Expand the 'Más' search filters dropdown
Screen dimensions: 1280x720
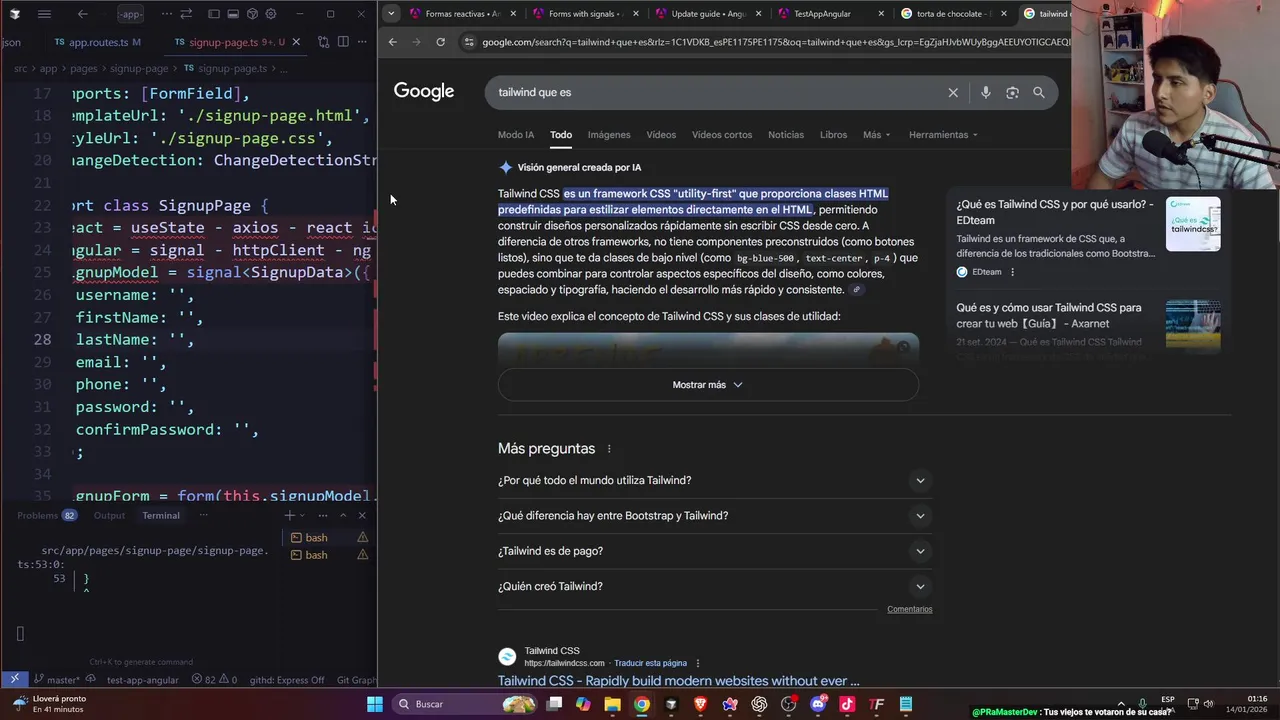coord(877,134)
